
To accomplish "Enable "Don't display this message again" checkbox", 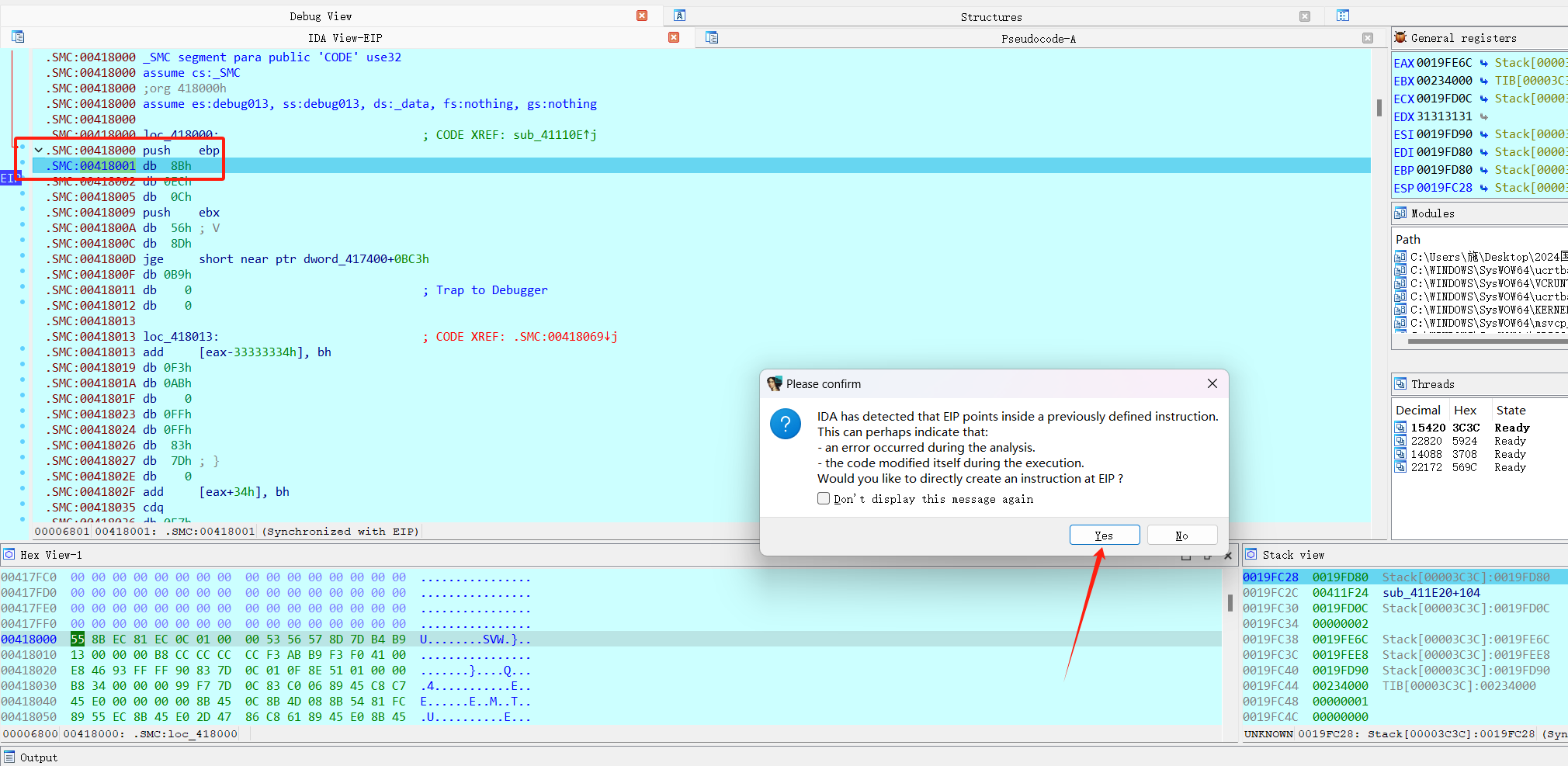I will (824, 498).
